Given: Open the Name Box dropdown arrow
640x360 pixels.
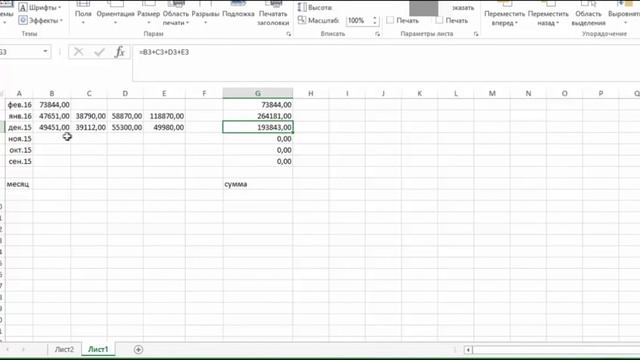Looking at the screenshot, I should pos(45,52).
